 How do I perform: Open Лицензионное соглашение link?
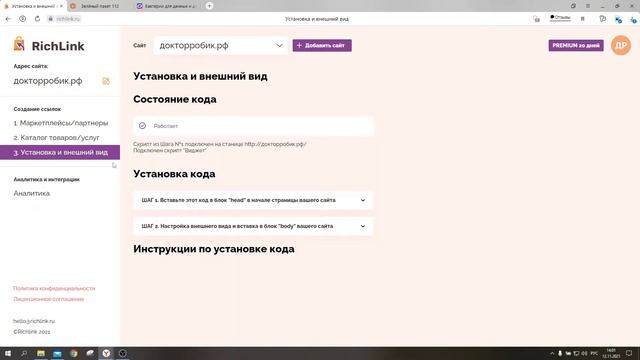point(49,299)
